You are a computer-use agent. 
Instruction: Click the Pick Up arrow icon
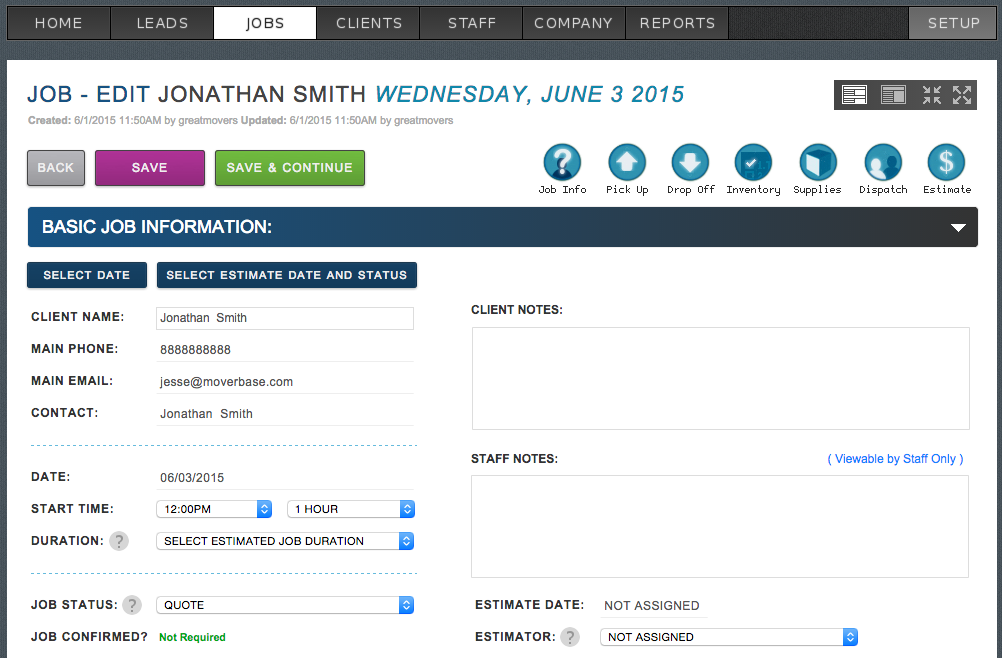[x=627, y=163]
